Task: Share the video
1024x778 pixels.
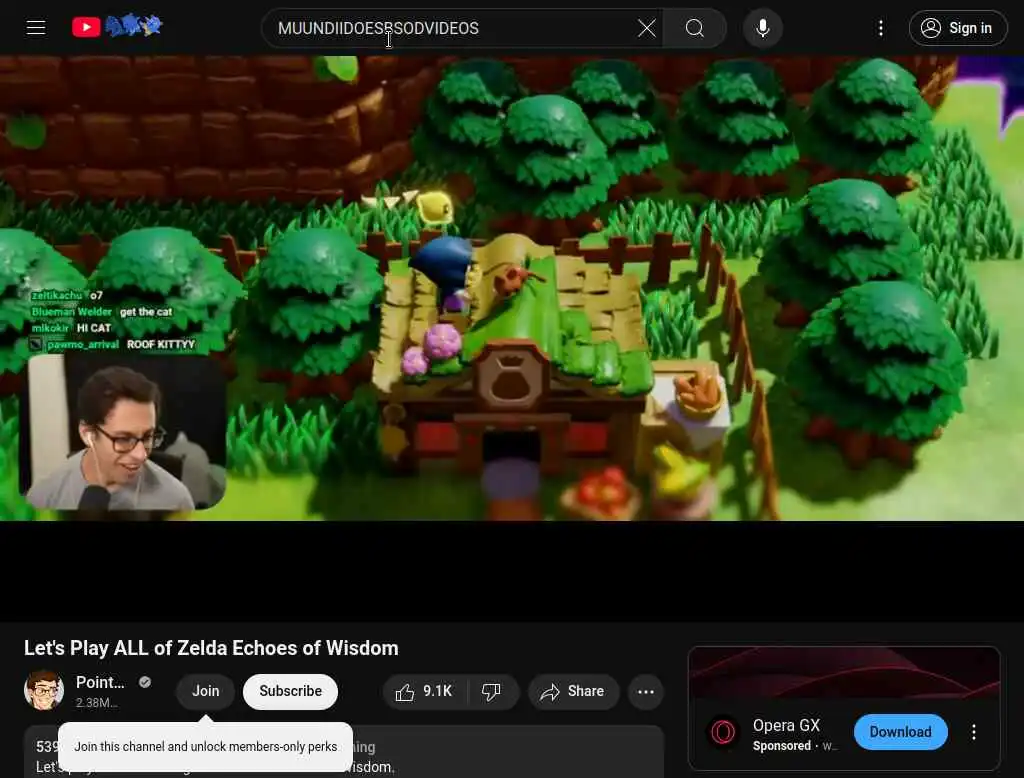Action: pos(573,691)
